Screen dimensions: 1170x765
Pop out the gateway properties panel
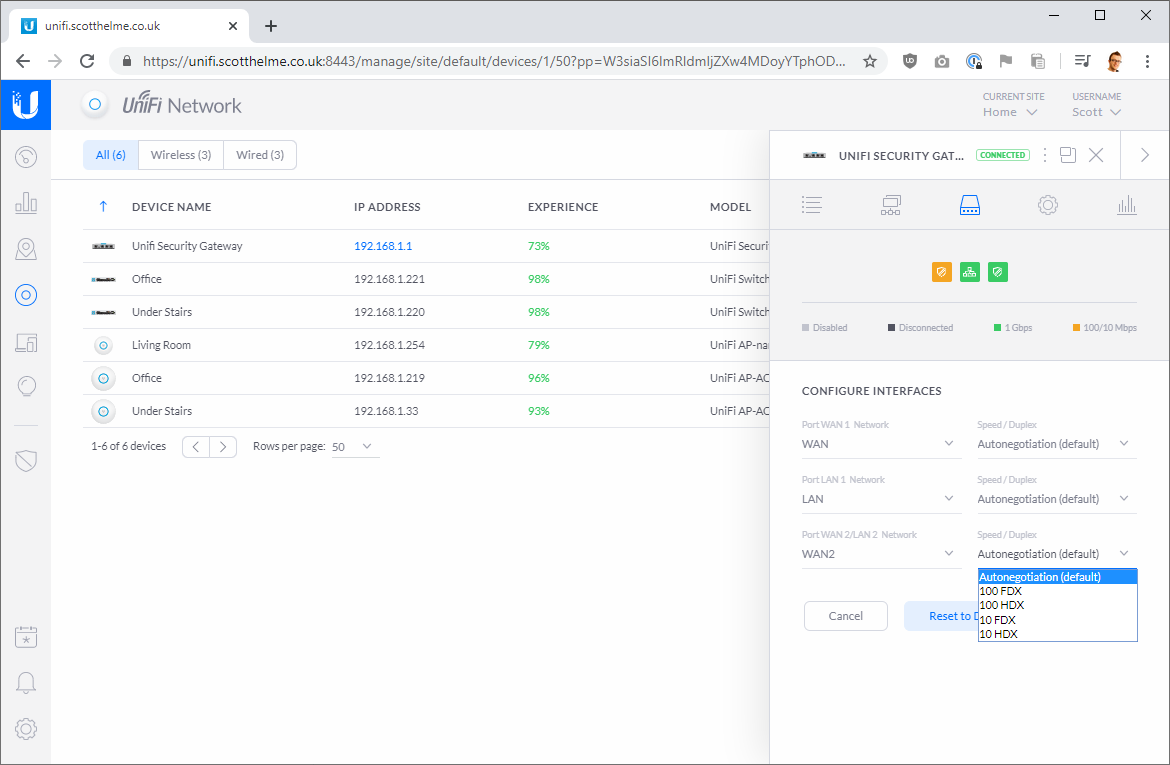[x=1068, y=155]
